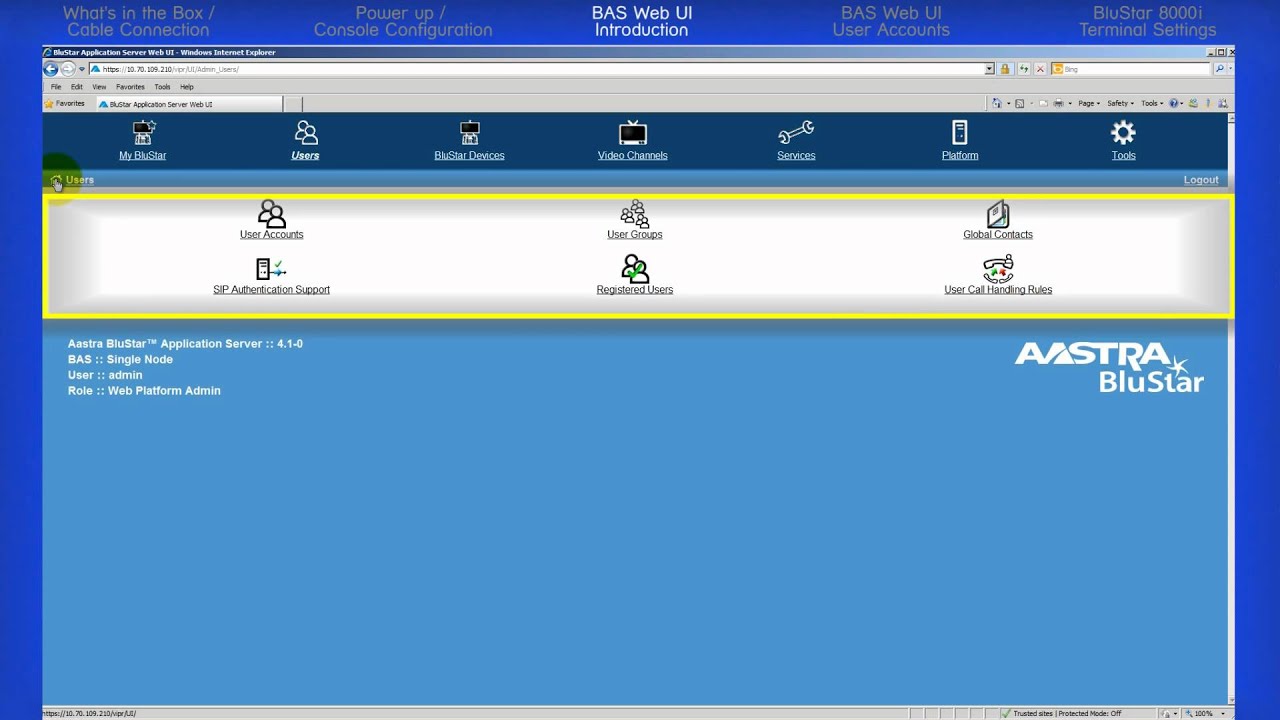This screenshot has height=720, width=1280.
Task: Open the Favorites menu in menu bar
Action: click(130, 87)
